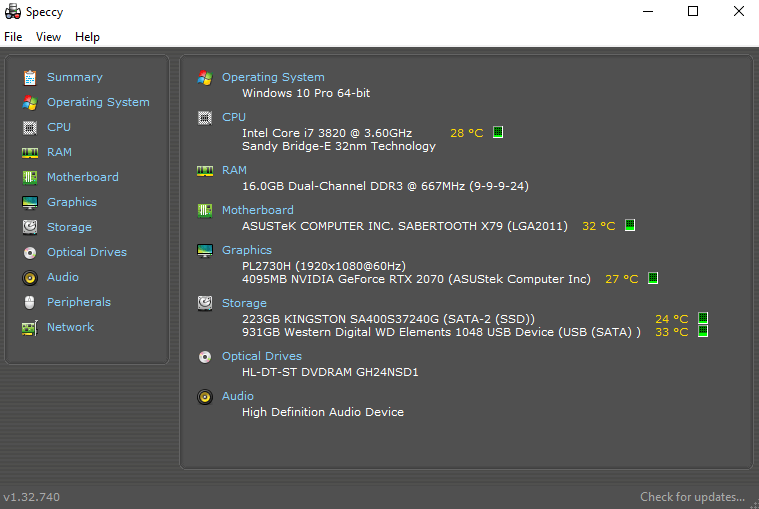The image size is (759, 509).
Task: Click the green temperature indicator next to CPU 28 °C
Action: pyautogui.click(x=498, y=132)
